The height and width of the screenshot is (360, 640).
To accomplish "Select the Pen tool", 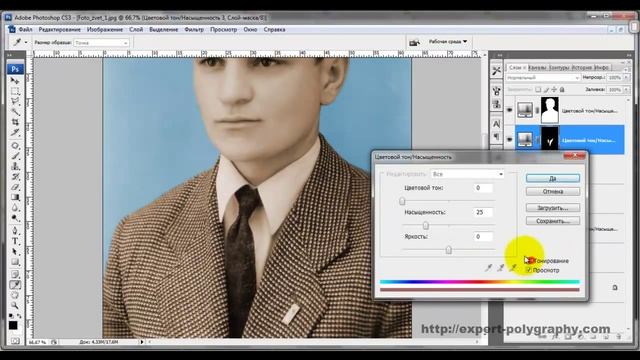I will 15,231.
